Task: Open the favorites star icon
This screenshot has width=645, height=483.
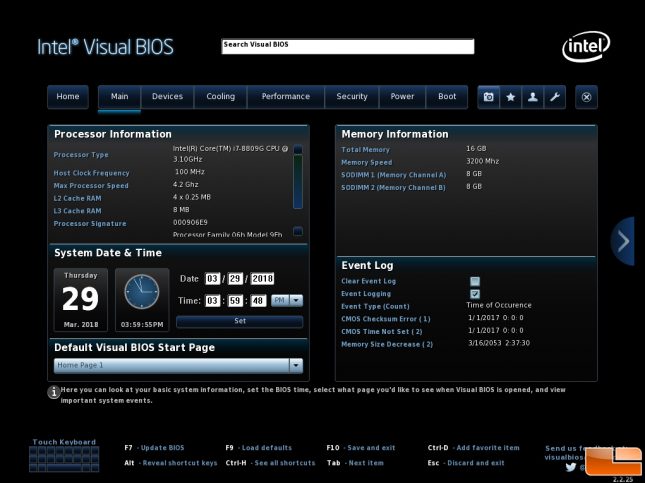Action: [510, 97]
